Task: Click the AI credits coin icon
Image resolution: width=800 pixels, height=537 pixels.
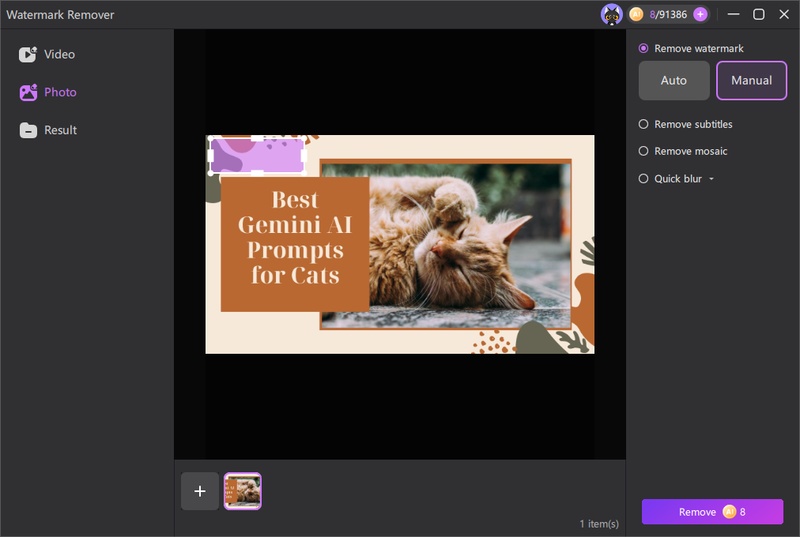Action: 636,14
